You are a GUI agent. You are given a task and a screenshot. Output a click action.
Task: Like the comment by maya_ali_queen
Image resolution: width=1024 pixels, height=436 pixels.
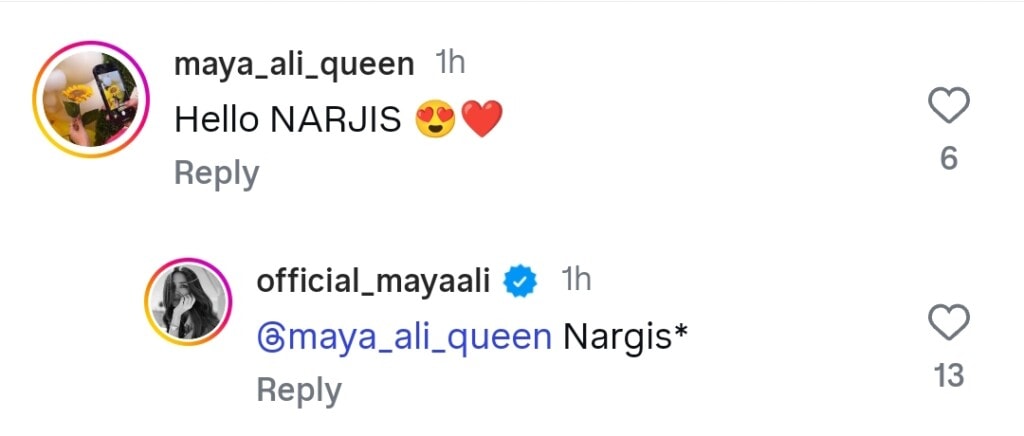[949, 106]
